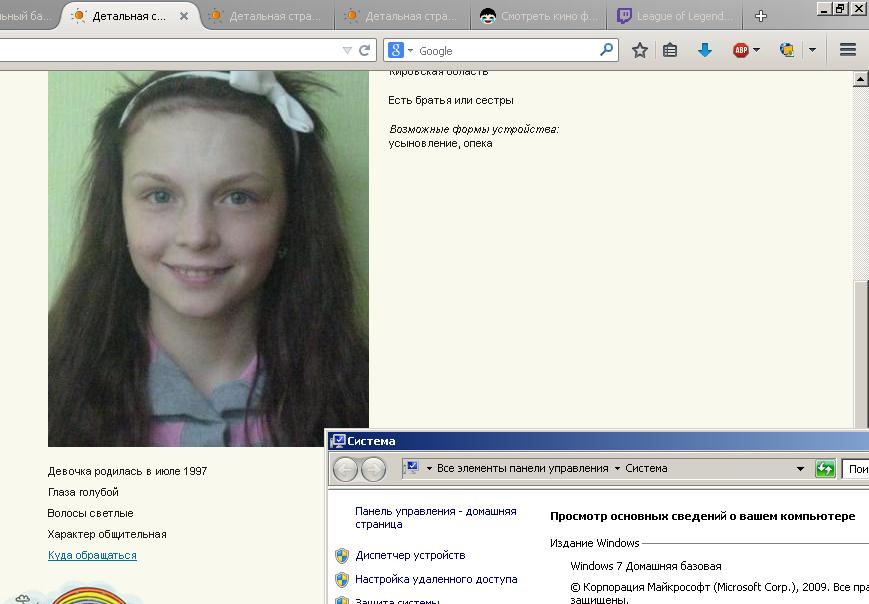Open the URL history dropdown arrow
Image resolution: width=869 pixels, height=604 pixels.
347,50
